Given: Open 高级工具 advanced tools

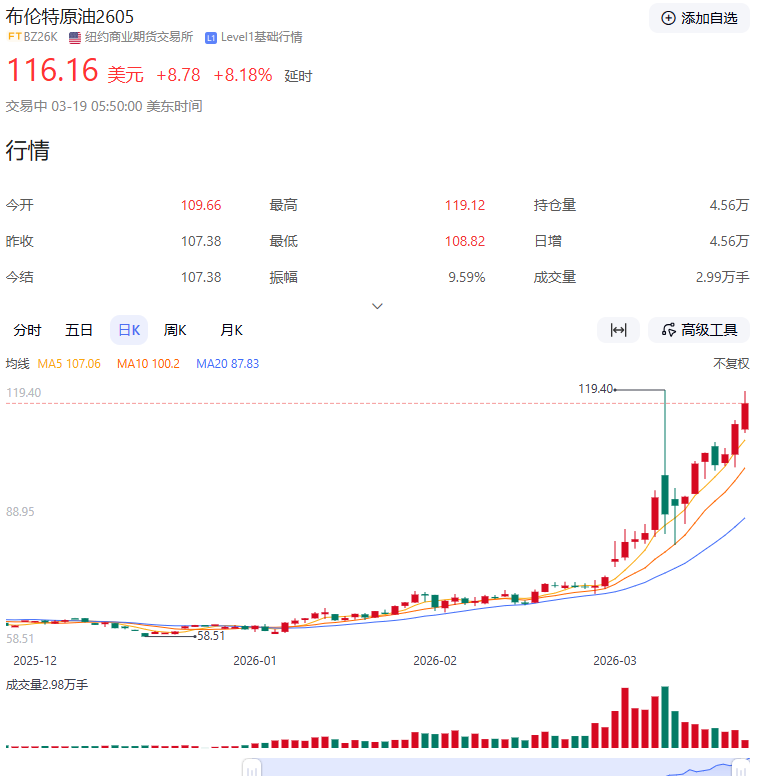Looking at the screenshot, I should pyautogui.click(x=699, y=330).
